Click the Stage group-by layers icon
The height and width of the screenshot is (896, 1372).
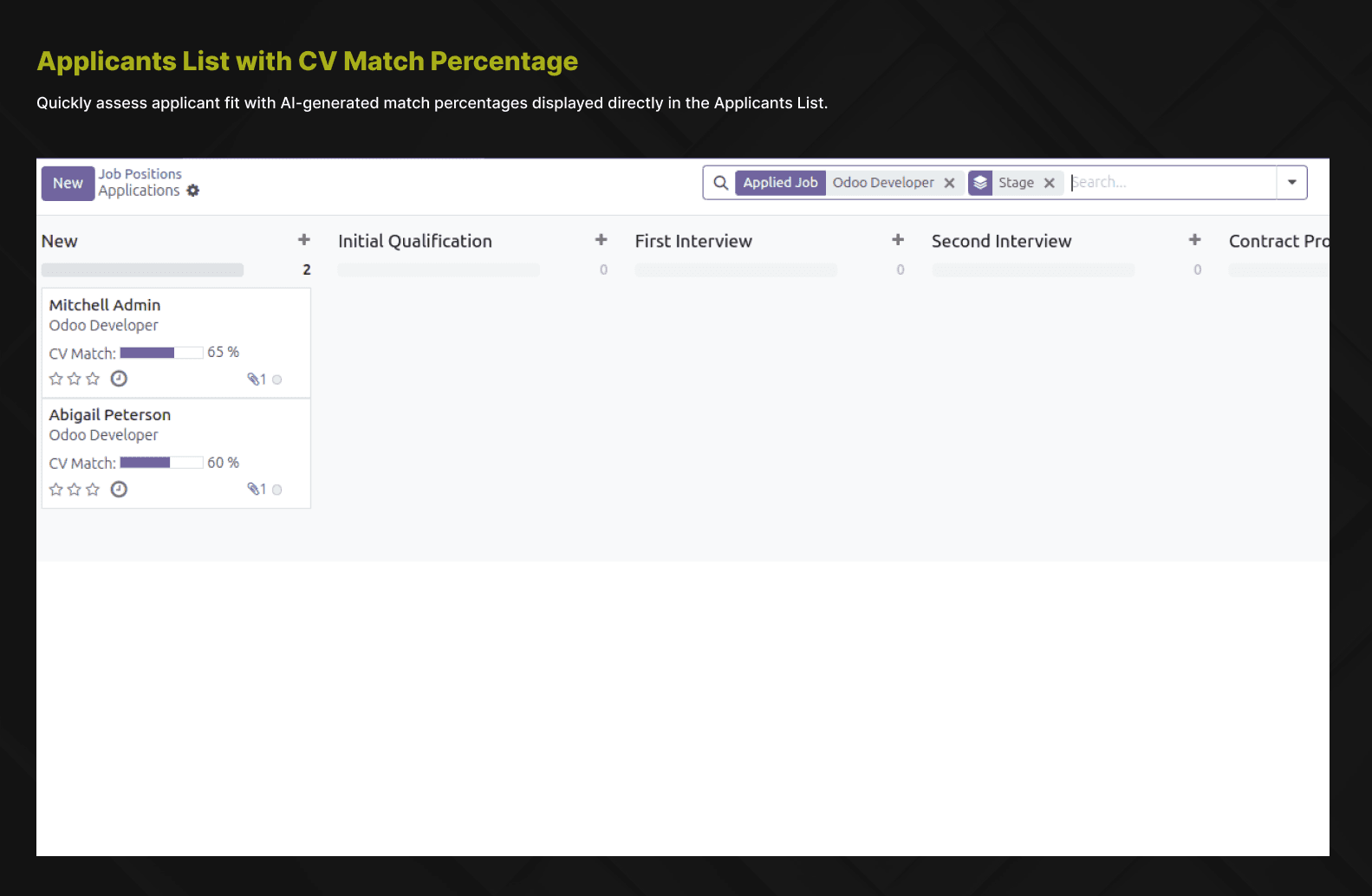coord(980,183)
